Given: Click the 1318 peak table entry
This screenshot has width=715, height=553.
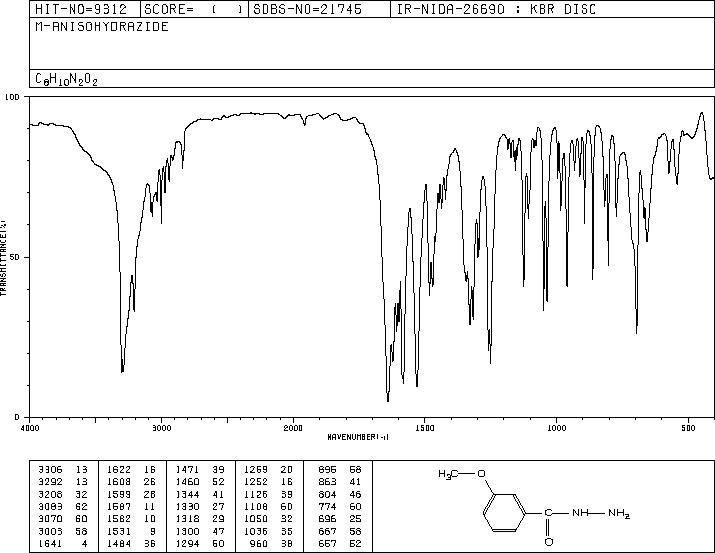Looking at the screenshot, I should pos(200,519).
